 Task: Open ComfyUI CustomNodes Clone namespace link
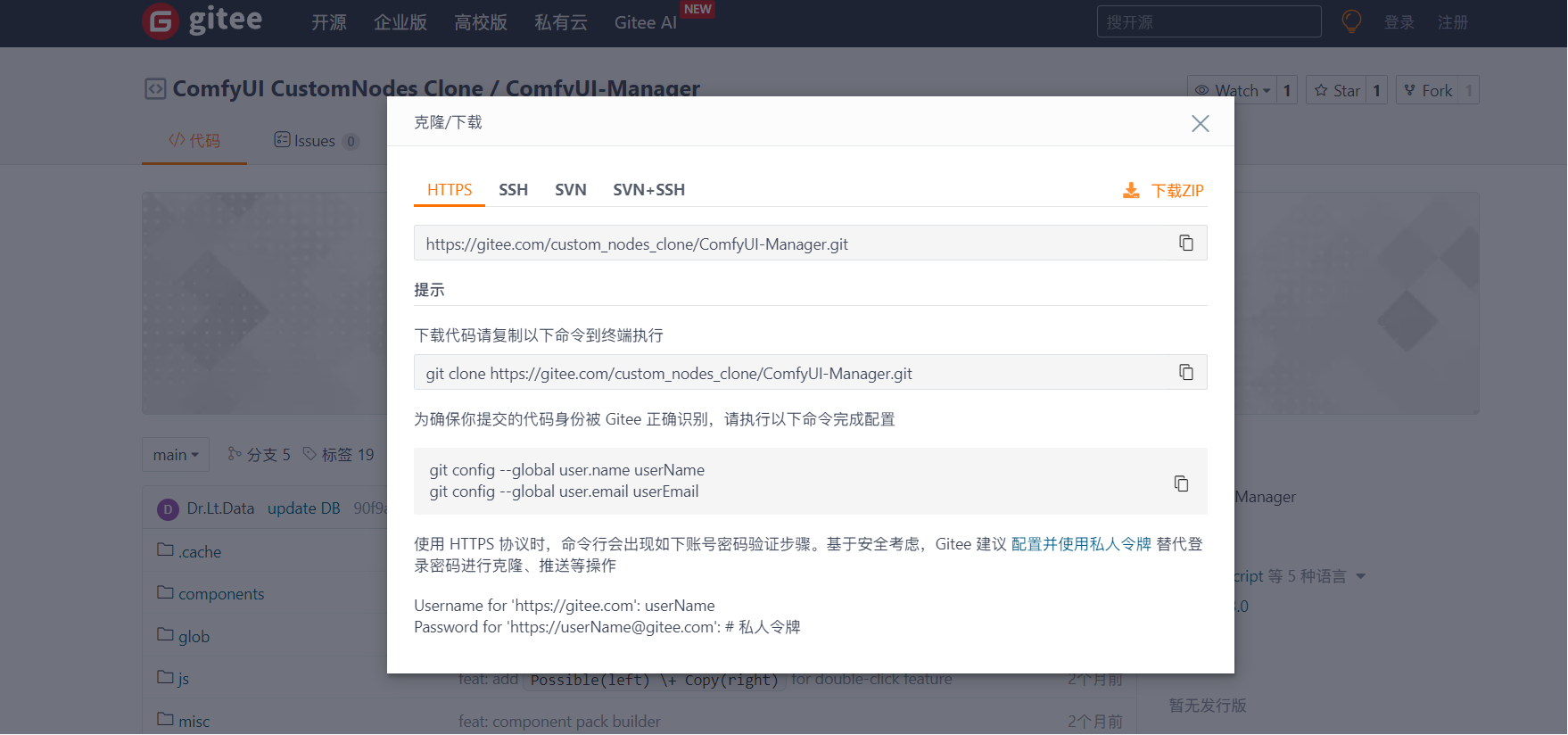328,88
